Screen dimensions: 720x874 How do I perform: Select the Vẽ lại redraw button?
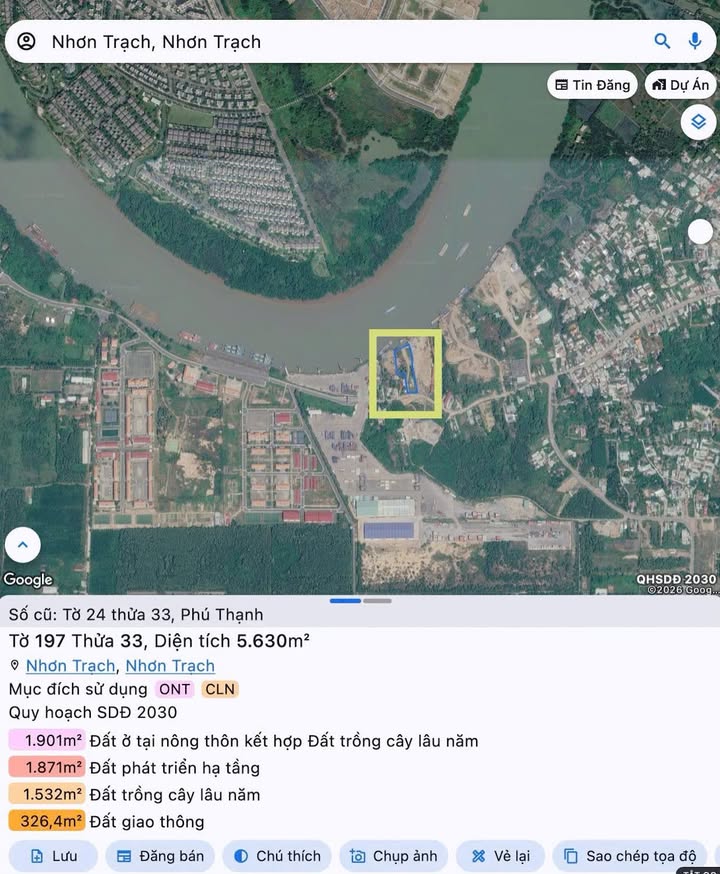[500, 856]
